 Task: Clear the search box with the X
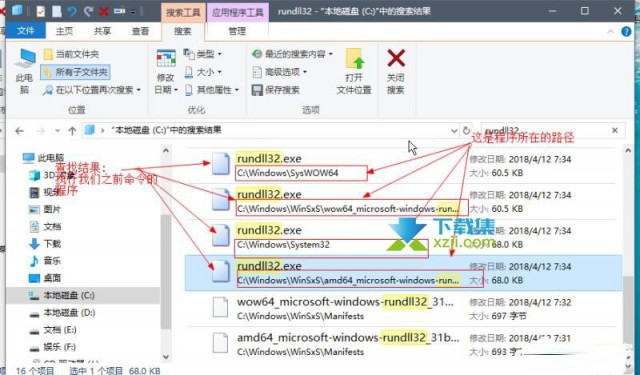(615, 130)
